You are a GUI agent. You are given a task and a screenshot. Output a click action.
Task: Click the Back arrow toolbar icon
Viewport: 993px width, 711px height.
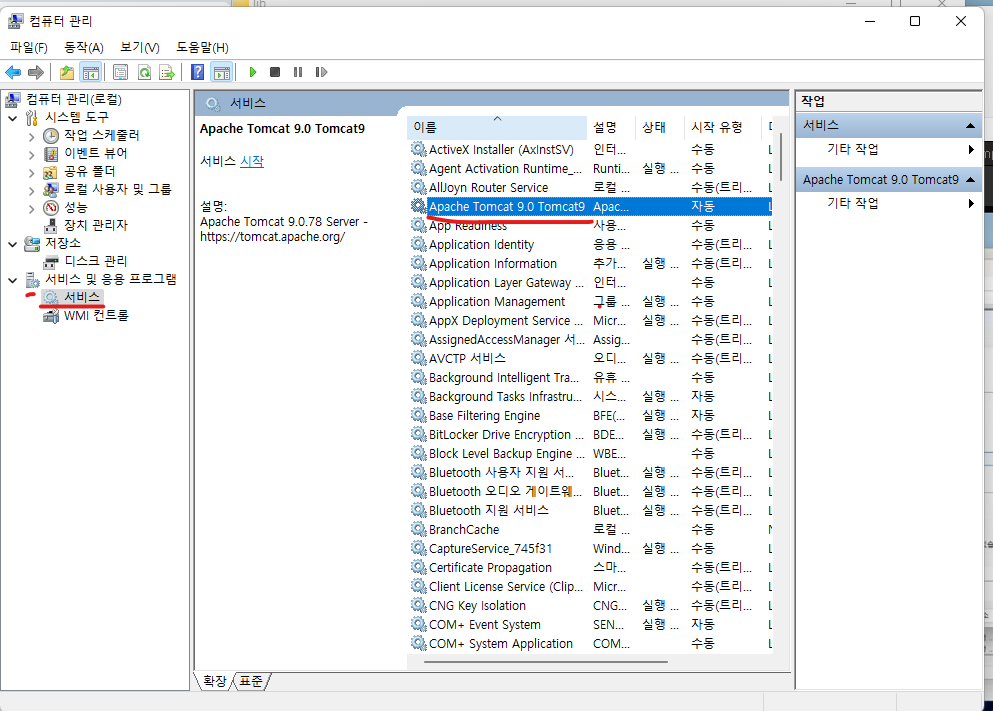point(13,72)
